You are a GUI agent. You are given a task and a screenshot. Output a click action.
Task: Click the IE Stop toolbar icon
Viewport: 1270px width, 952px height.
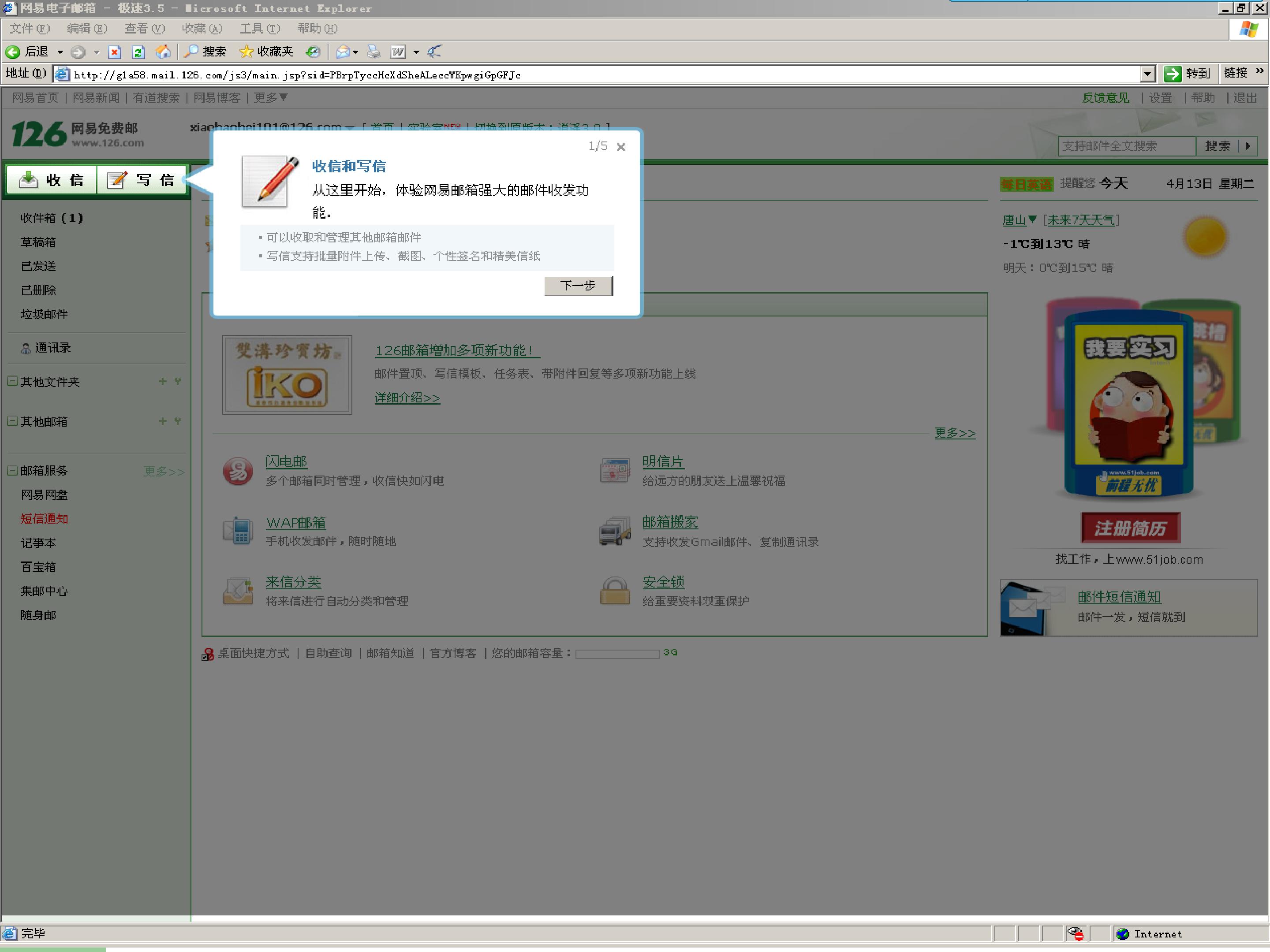[115, 52]
